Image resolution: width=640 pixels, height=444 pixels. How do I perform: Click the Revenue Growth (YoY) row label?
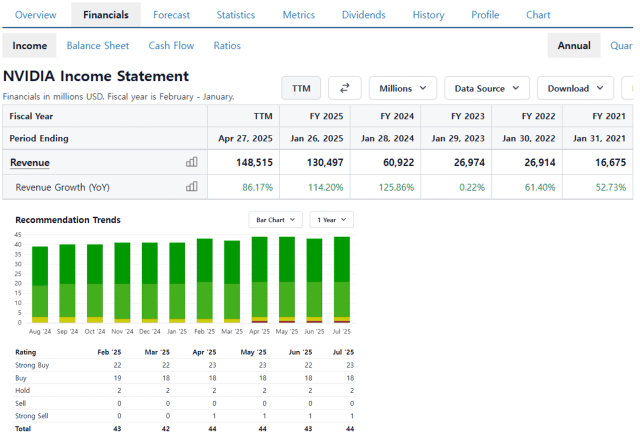tap(62, 187)
